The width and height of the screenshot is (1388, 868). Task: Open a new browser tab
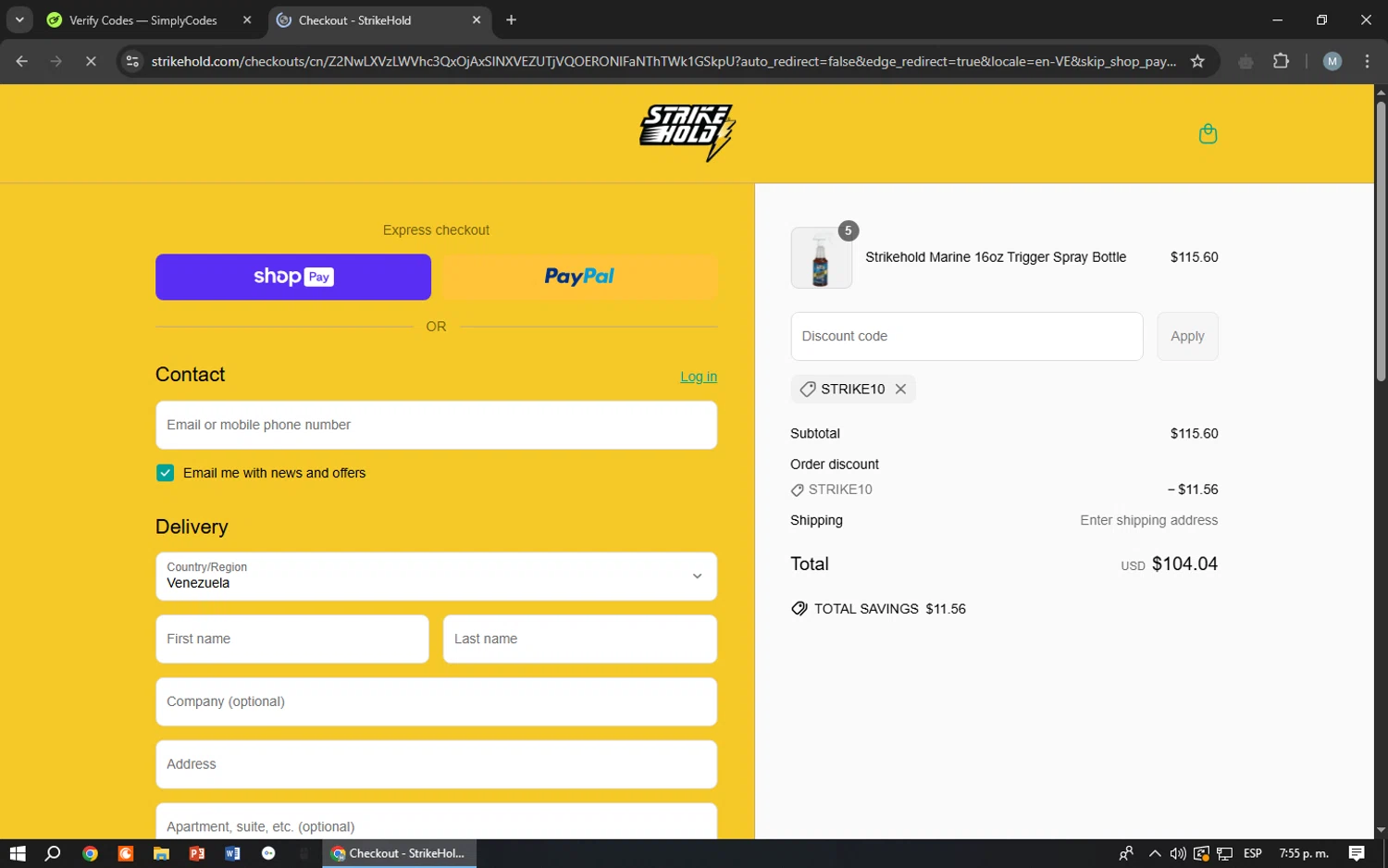coord(511,19)
